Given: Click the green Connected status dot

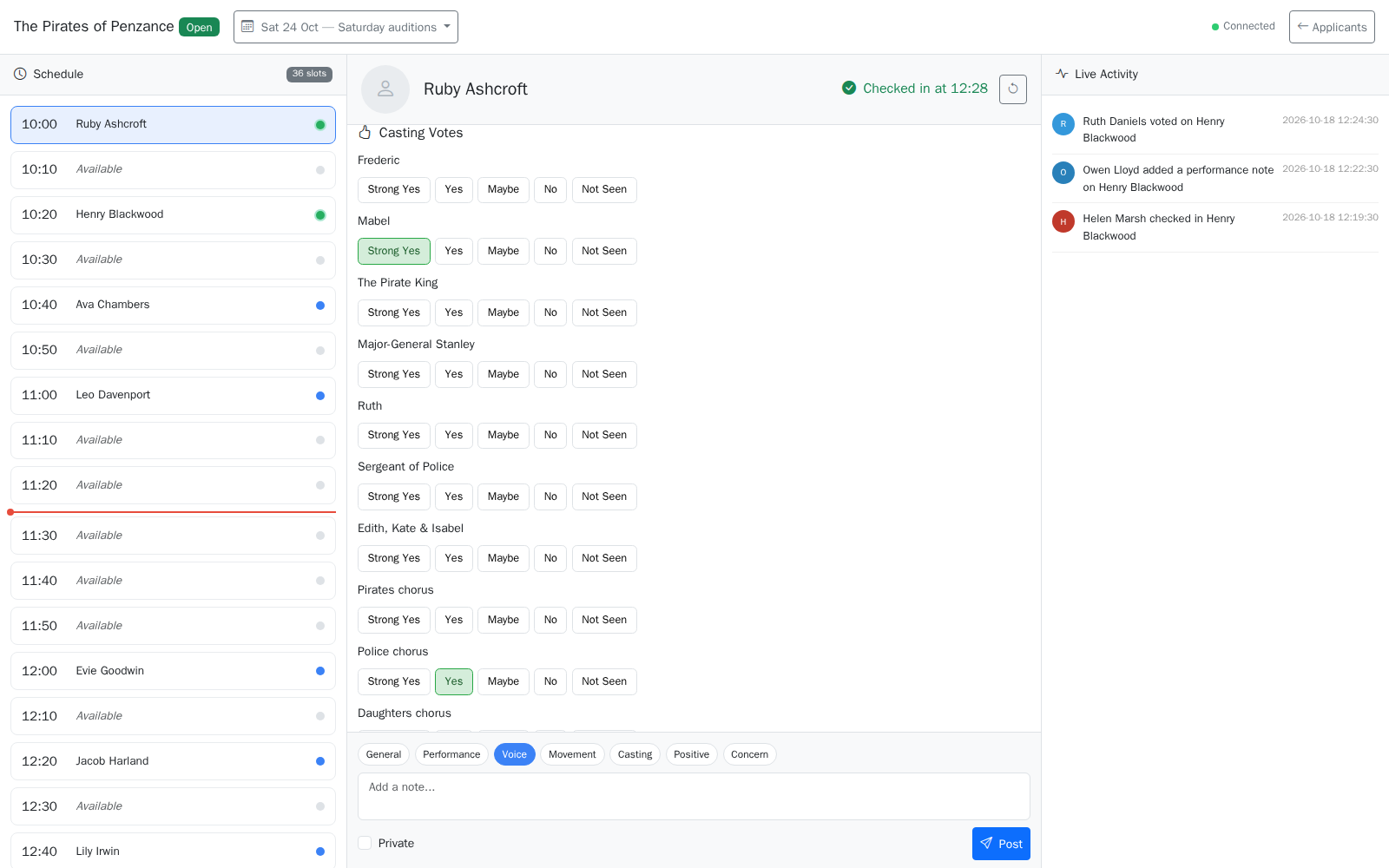Looking at the screenshot, I should (1215, 27).
